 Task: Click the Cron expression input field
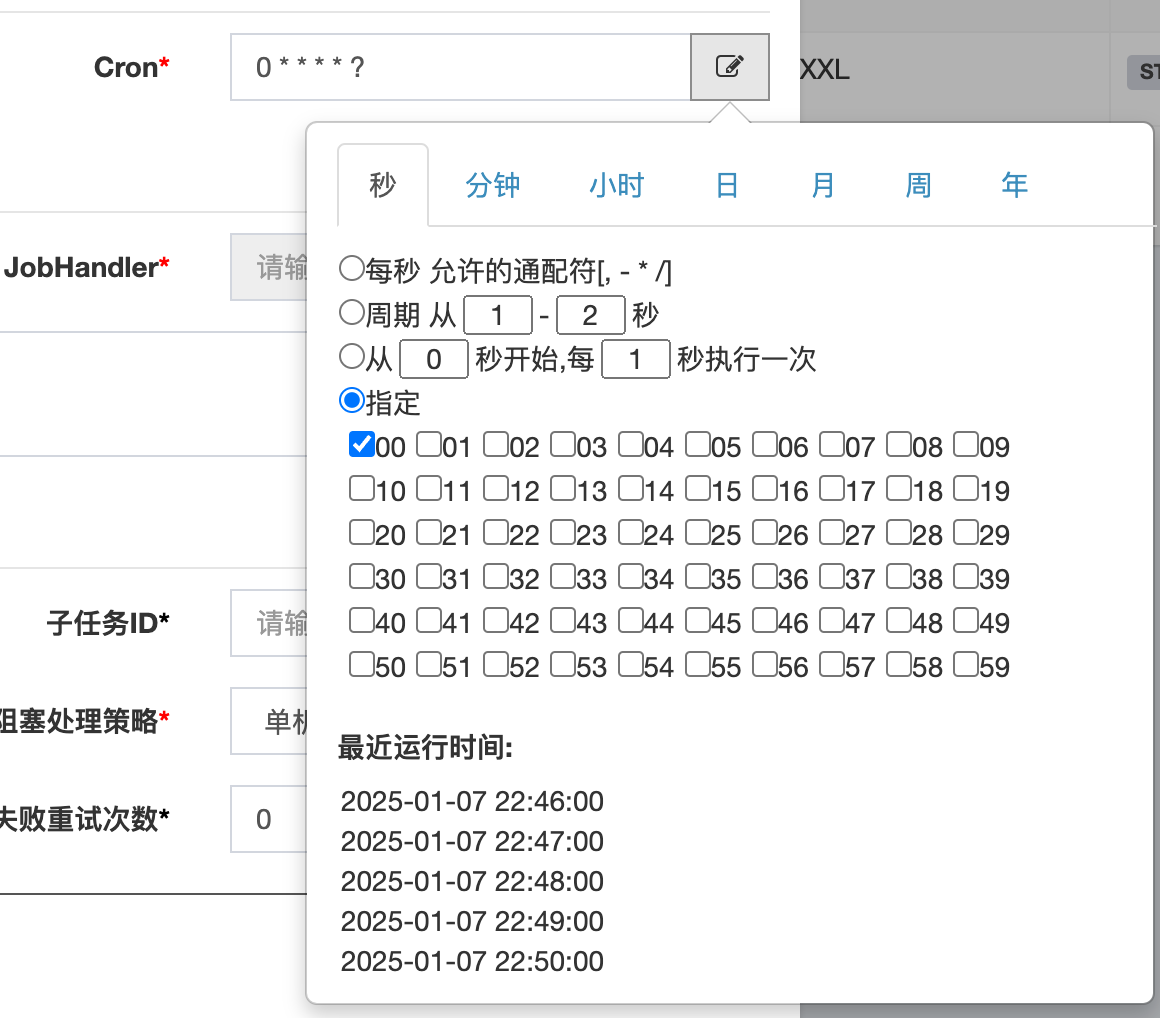[460, 67]
